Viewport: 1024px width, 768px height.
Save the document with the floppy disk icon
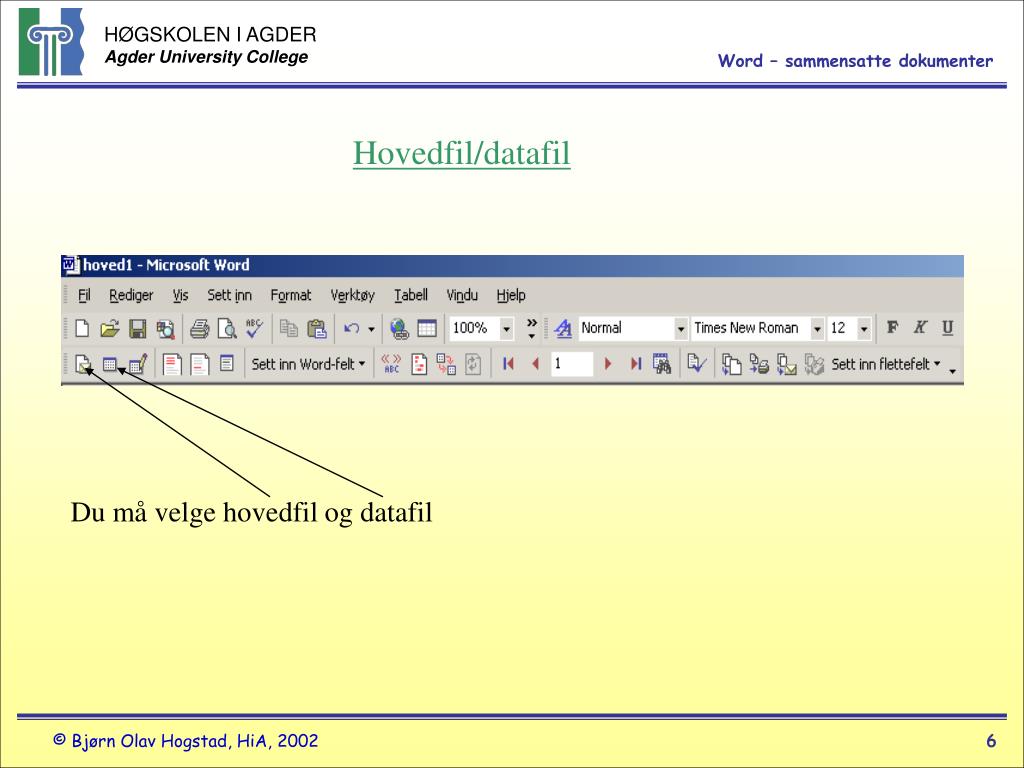click(137, 328)
